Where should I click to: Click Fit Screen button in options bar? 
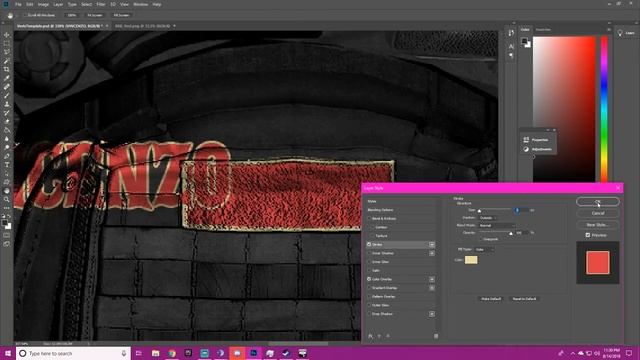pyautogui.click(x=95, y=15)
